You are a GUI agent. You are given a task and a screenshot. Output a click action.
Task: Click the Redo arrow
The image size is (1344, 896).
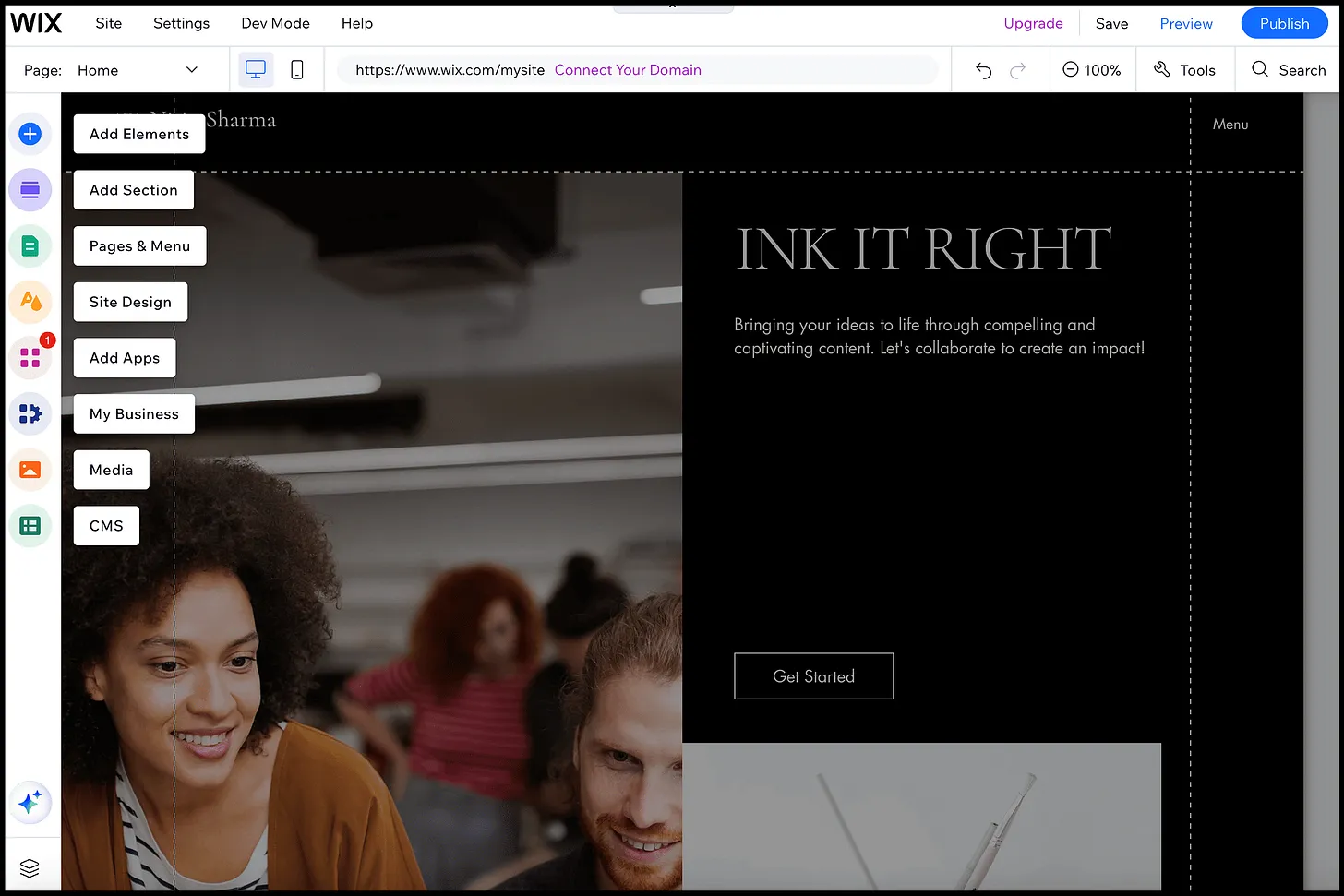(x=1018, y=70)
